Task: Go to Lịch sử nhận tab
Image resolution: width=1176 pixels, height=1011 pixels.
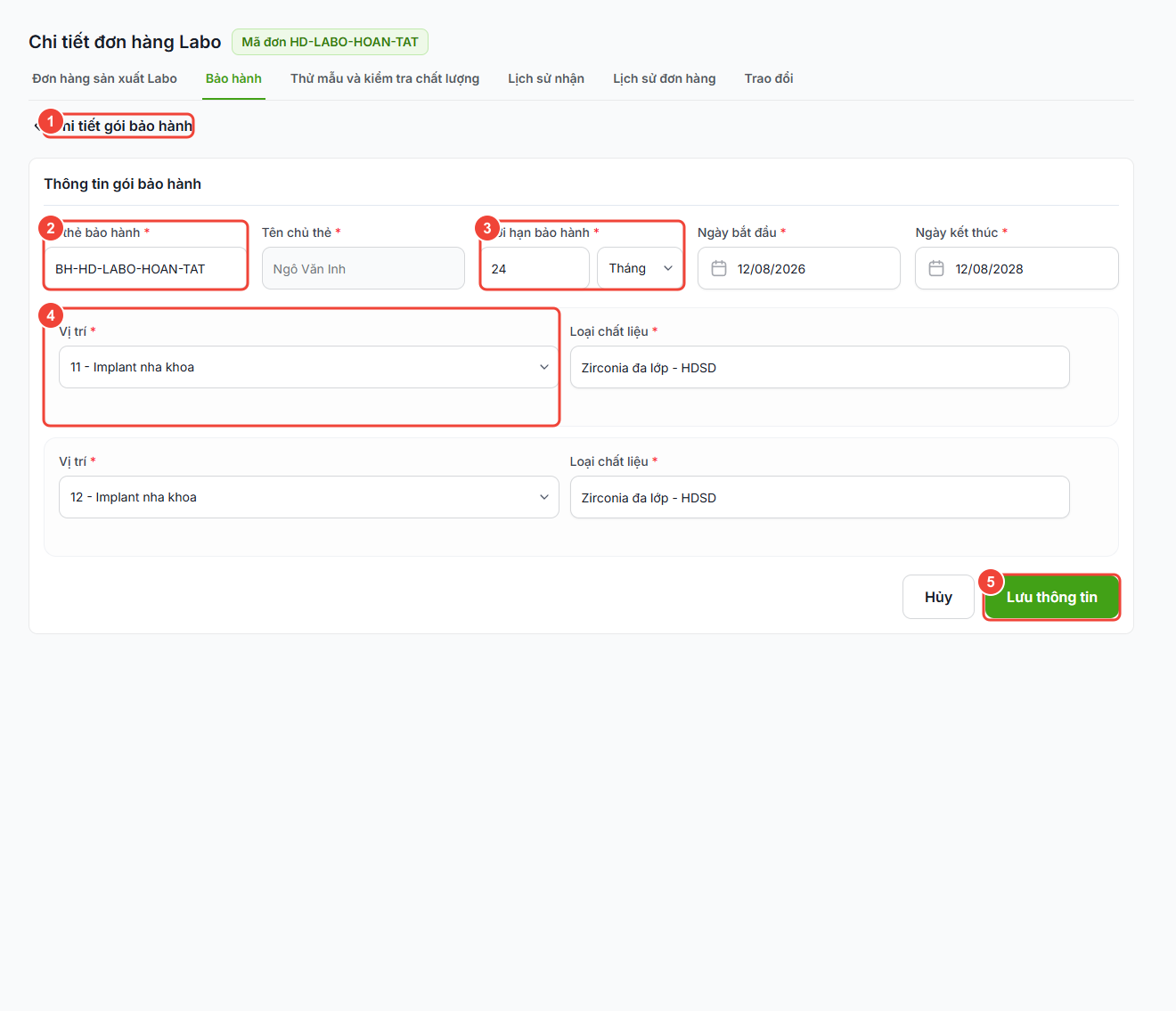Action: pos(546,78)
